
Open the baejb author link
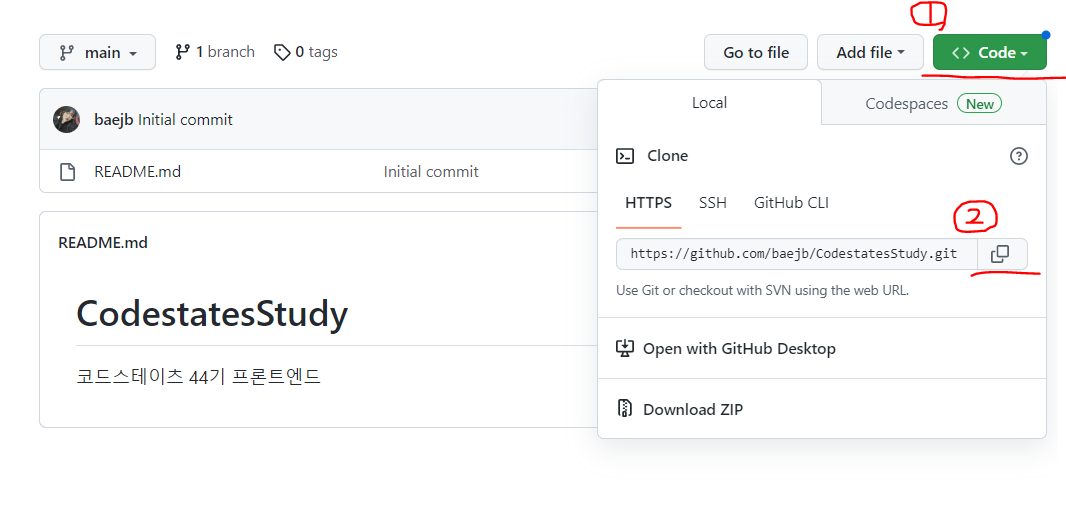[x=114, y=120]
